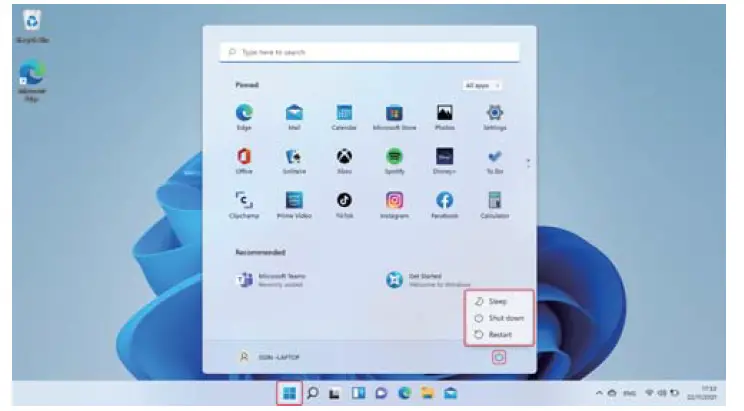Open the Instagram app
The height and width of the screenshot is (411, 744).
click(x=394, y=205)
